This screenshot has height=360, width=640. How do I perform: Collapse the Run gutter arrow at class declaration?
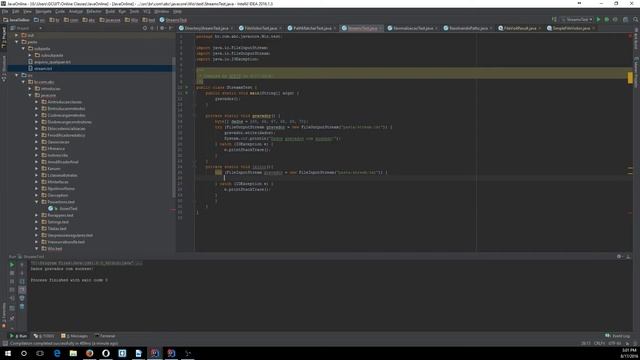tap(187, 87)
